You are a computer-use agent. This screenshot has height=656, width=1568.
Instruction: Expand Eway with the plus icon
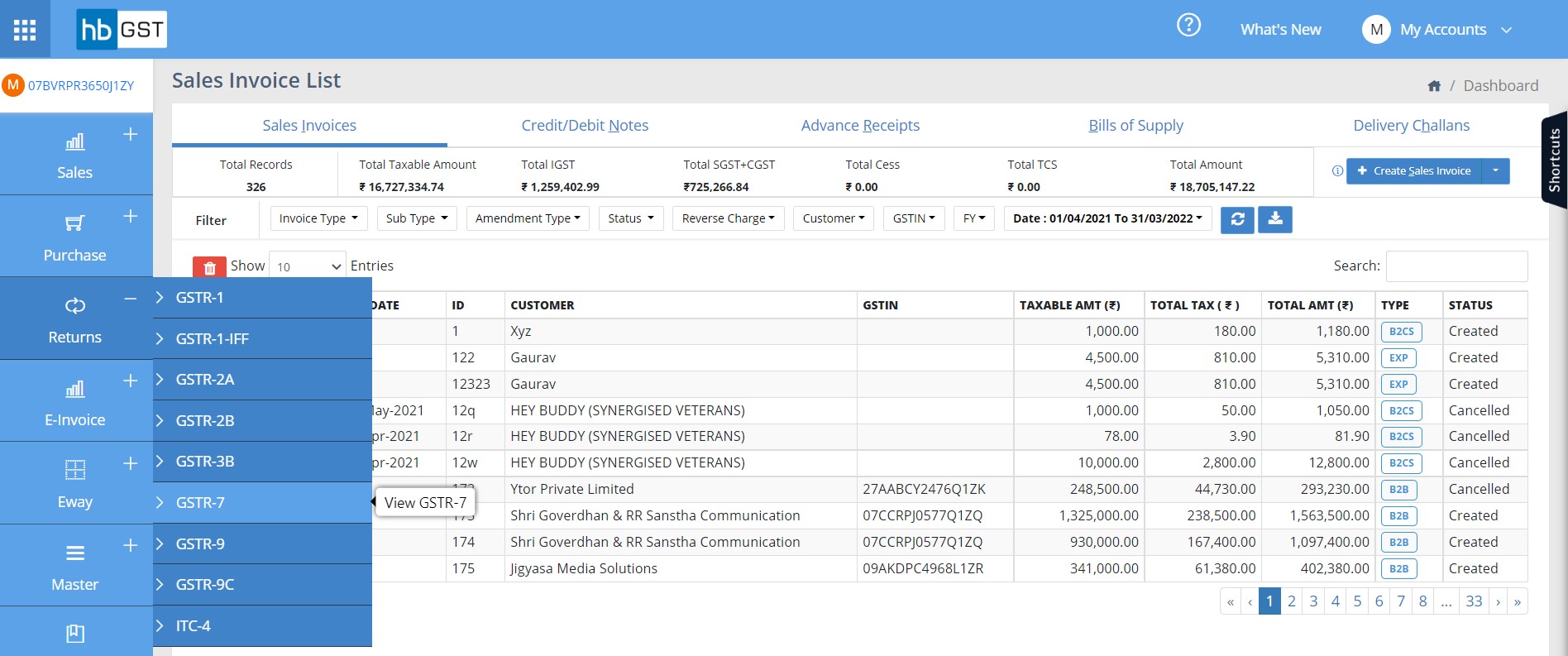point(130,462)
